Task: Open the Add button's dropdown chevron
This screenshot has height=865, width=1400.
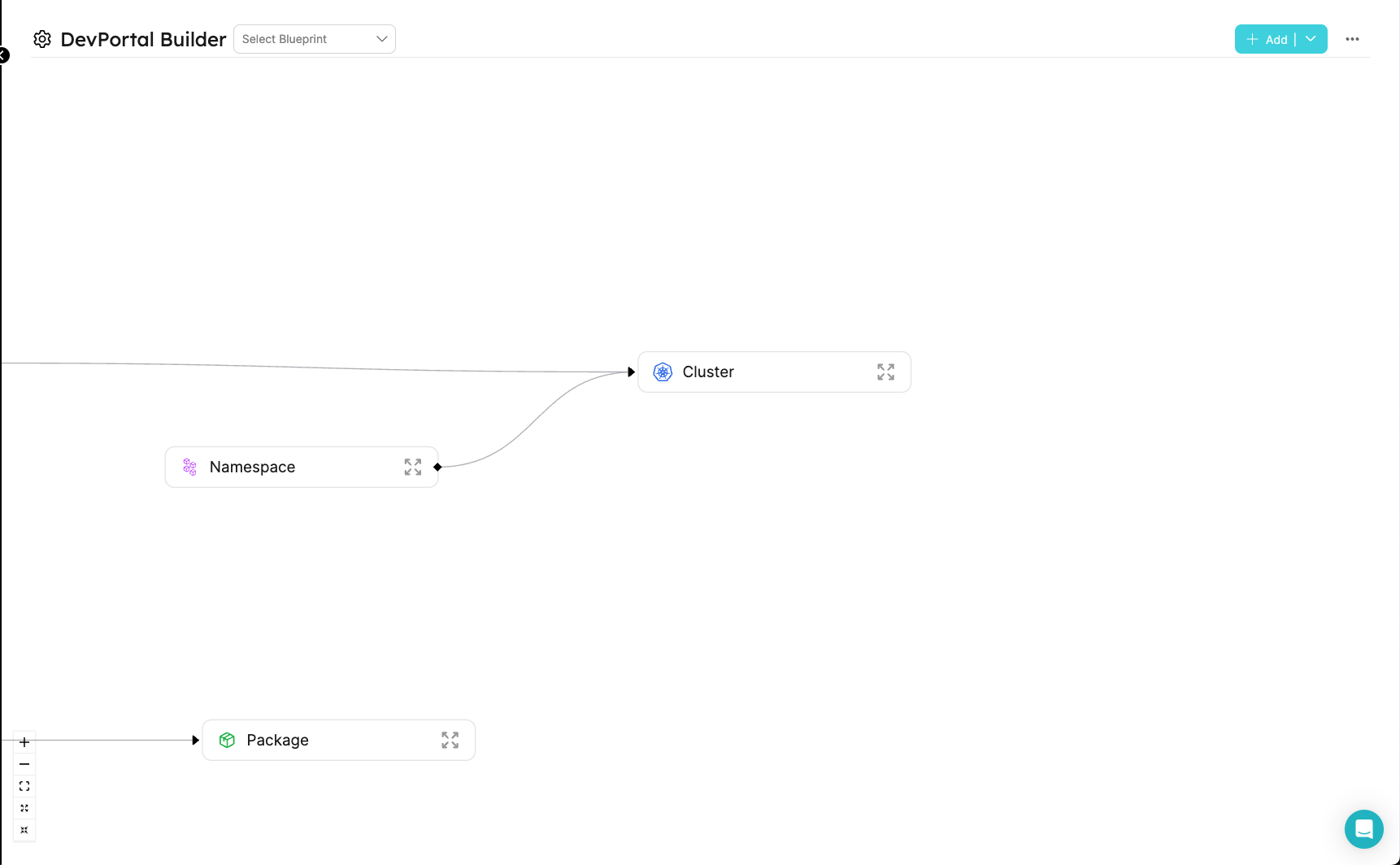Action: click(x=1311, y=38)
